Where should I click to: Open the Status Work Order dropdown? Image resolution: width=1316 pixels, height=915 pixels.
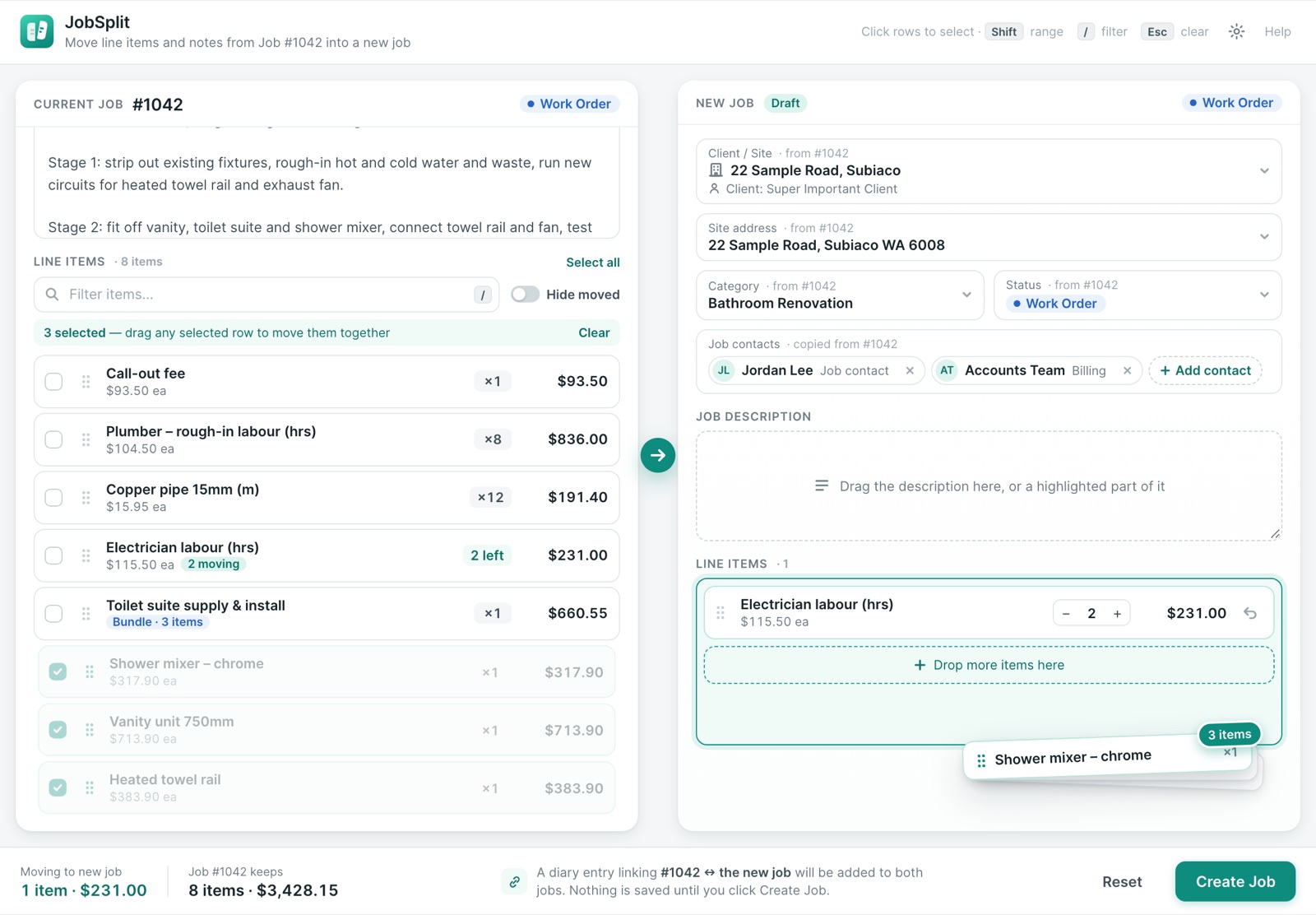click(1138, 295)
